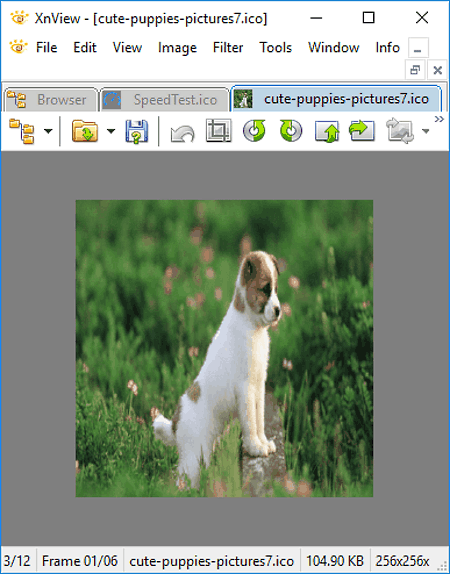Flip image horizontally using toolbar icon
Viewport: 450px width, 574px height.
(x=361, y=131)
